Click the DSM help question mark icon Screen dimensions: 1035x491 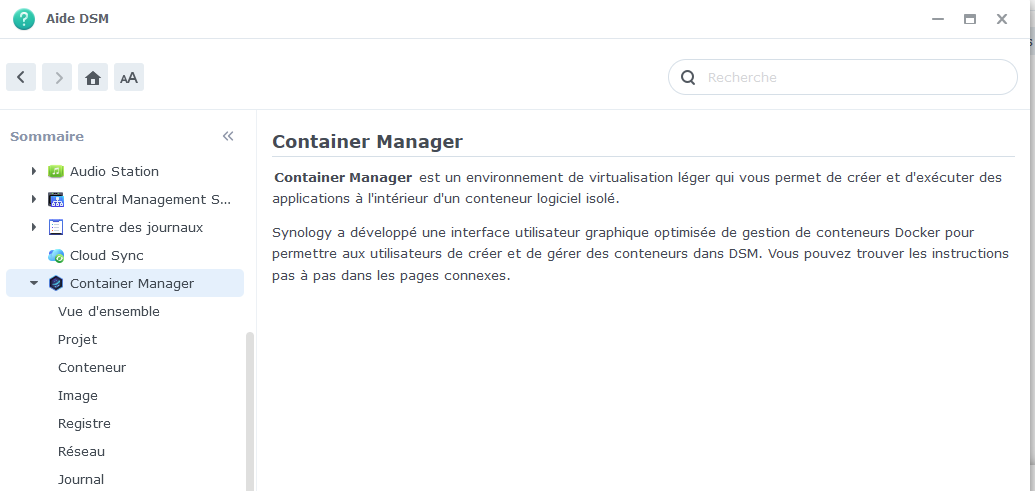(24, 19)
